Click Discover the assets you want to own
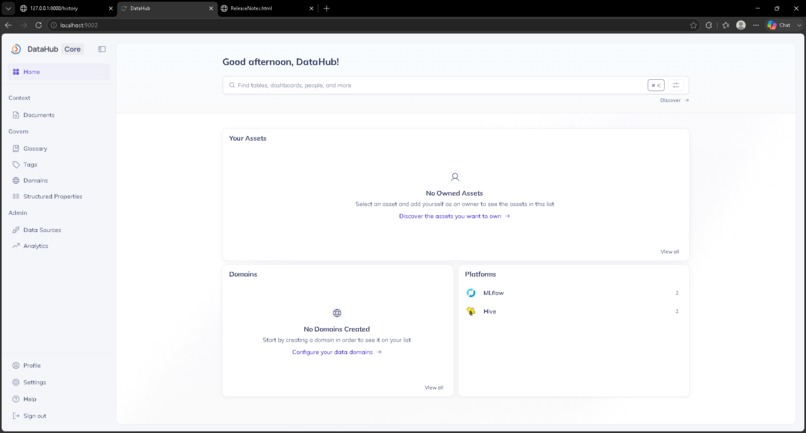806x433 pixels. point(454,216)
